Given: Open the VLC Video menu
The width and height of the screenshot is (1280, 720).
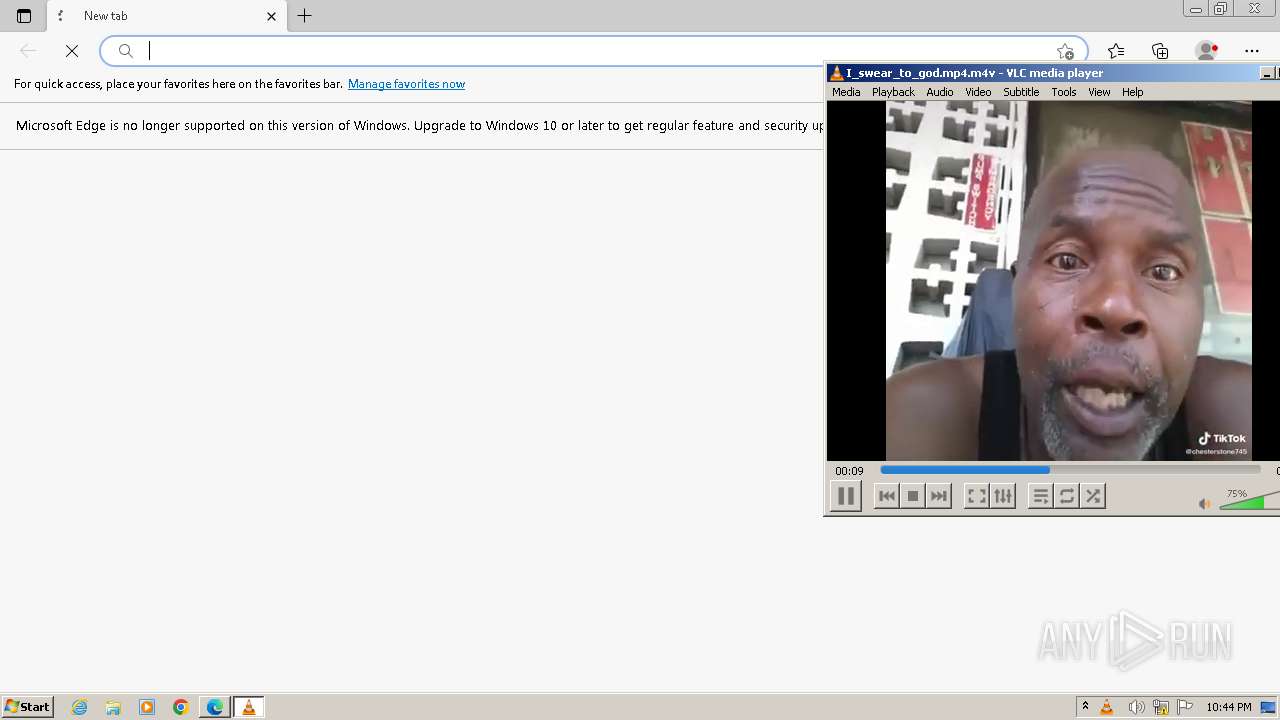Looking at the screenshot, I should 978,92.
